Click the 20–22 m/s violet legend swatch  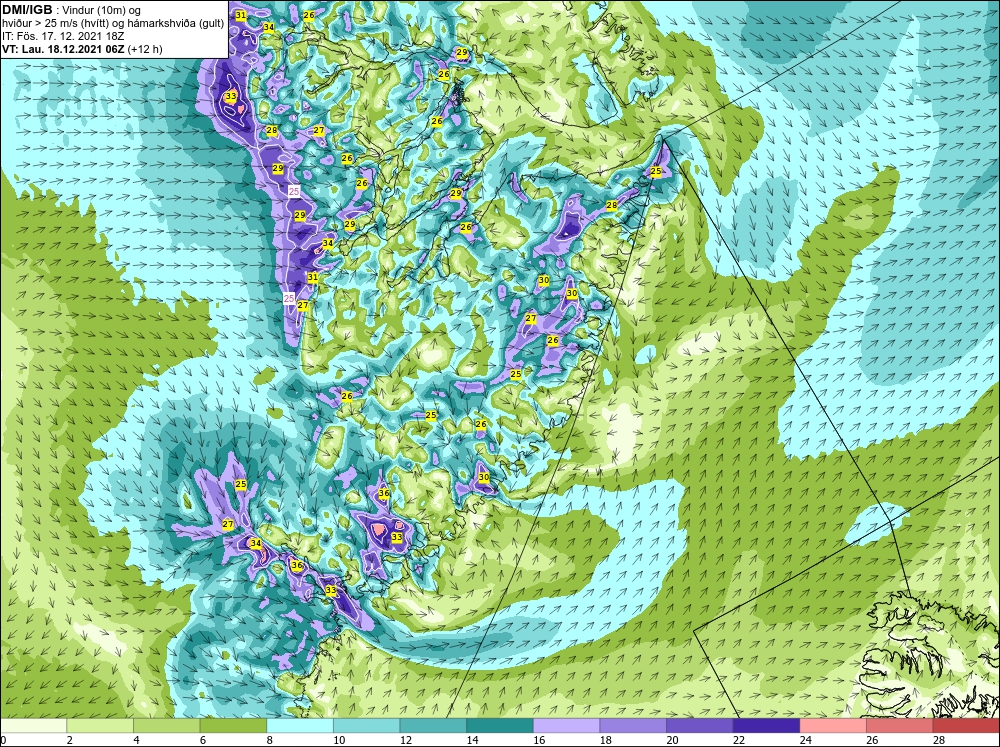[700, 726]
